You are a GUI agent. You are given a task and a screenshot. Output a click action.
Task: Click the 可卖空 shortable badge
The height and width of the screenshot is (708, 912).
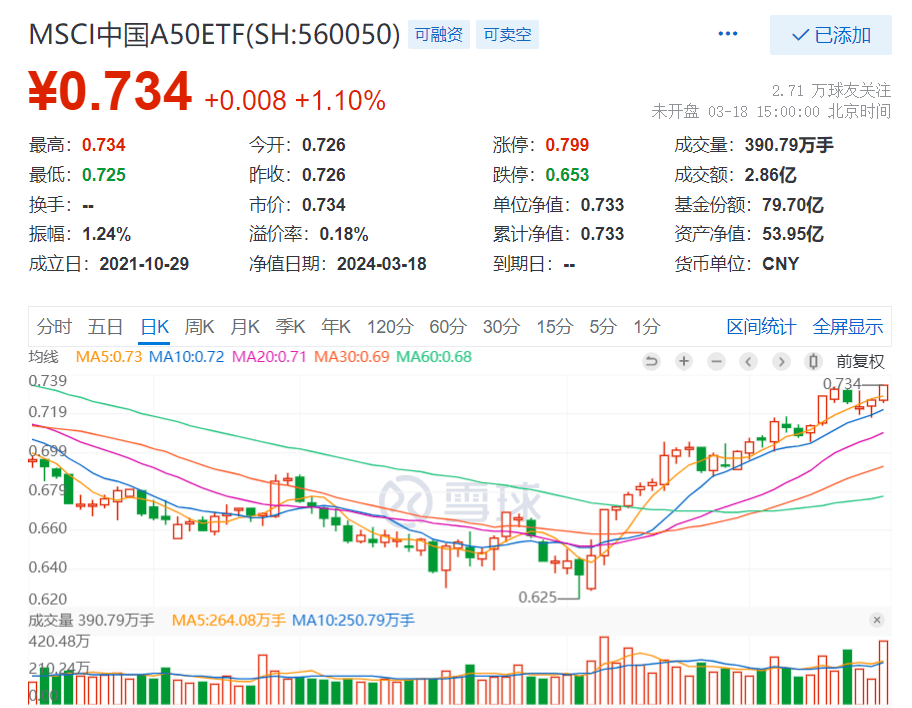(x=506, y=34)
